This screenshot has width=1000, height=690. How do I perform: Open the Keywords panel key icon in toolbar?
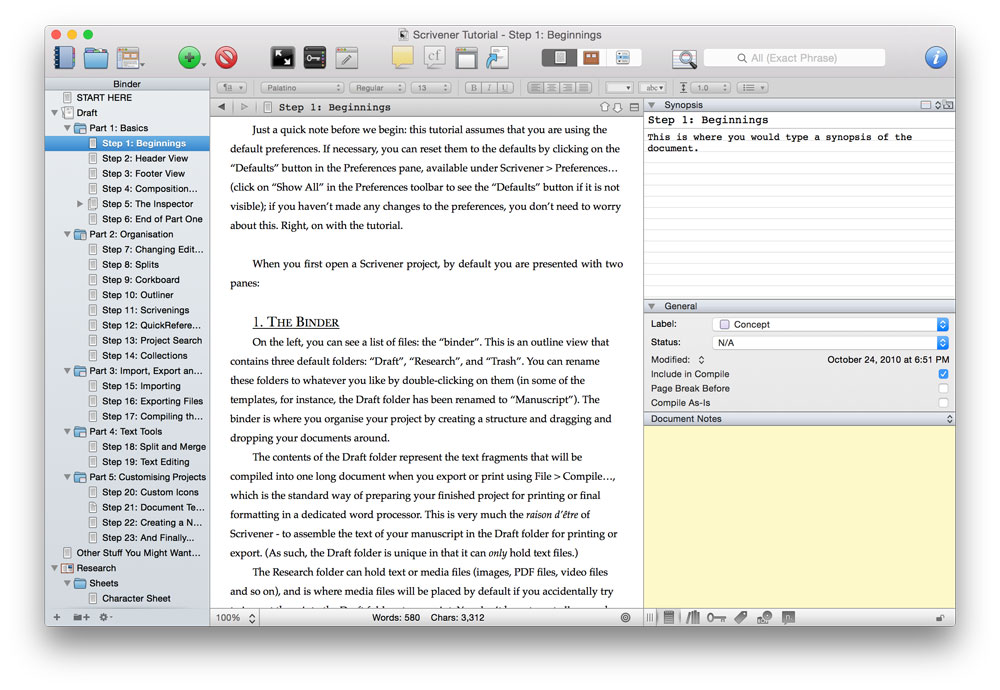pos(314,58)
